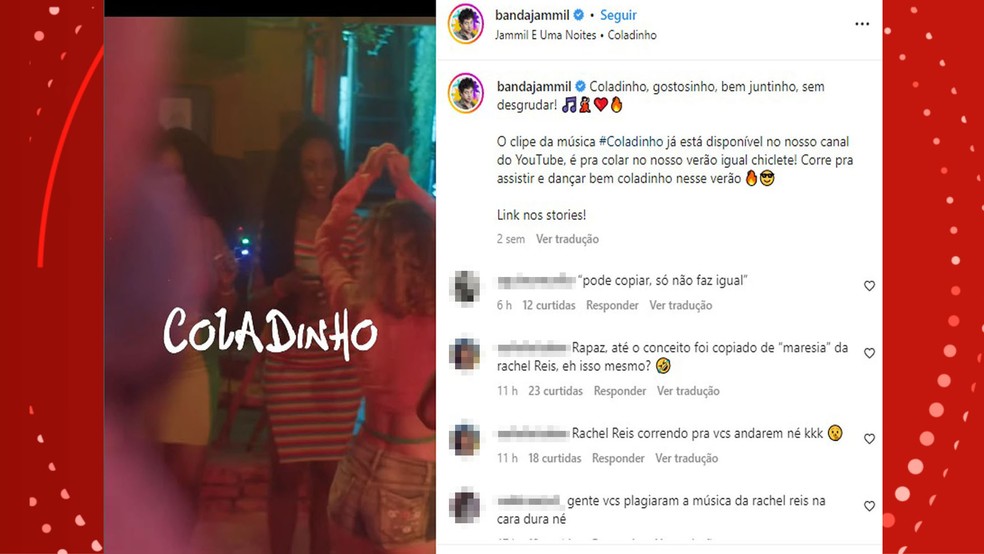Click bandajammil avatar beside the caption
984x554 pixels.
click(466, 93)
